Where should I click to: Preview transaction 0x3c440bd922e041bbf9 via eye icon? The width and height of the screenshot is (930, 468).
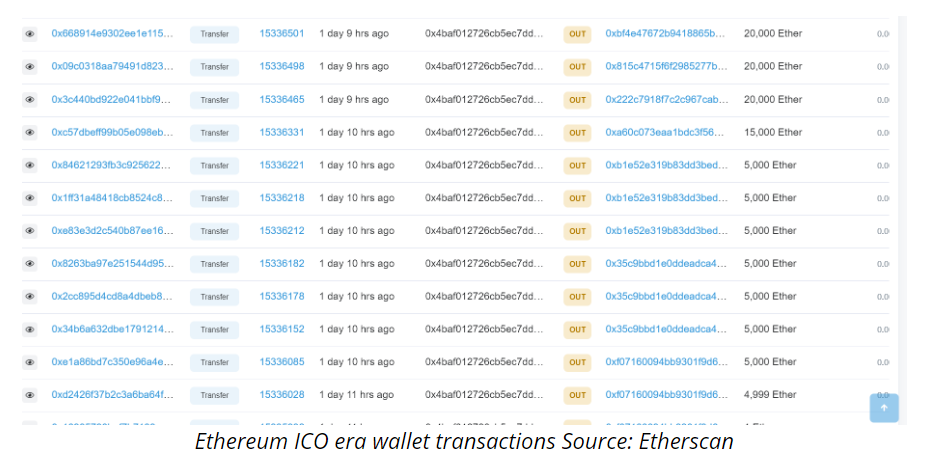pyautogui.click(x=30, y=100)
